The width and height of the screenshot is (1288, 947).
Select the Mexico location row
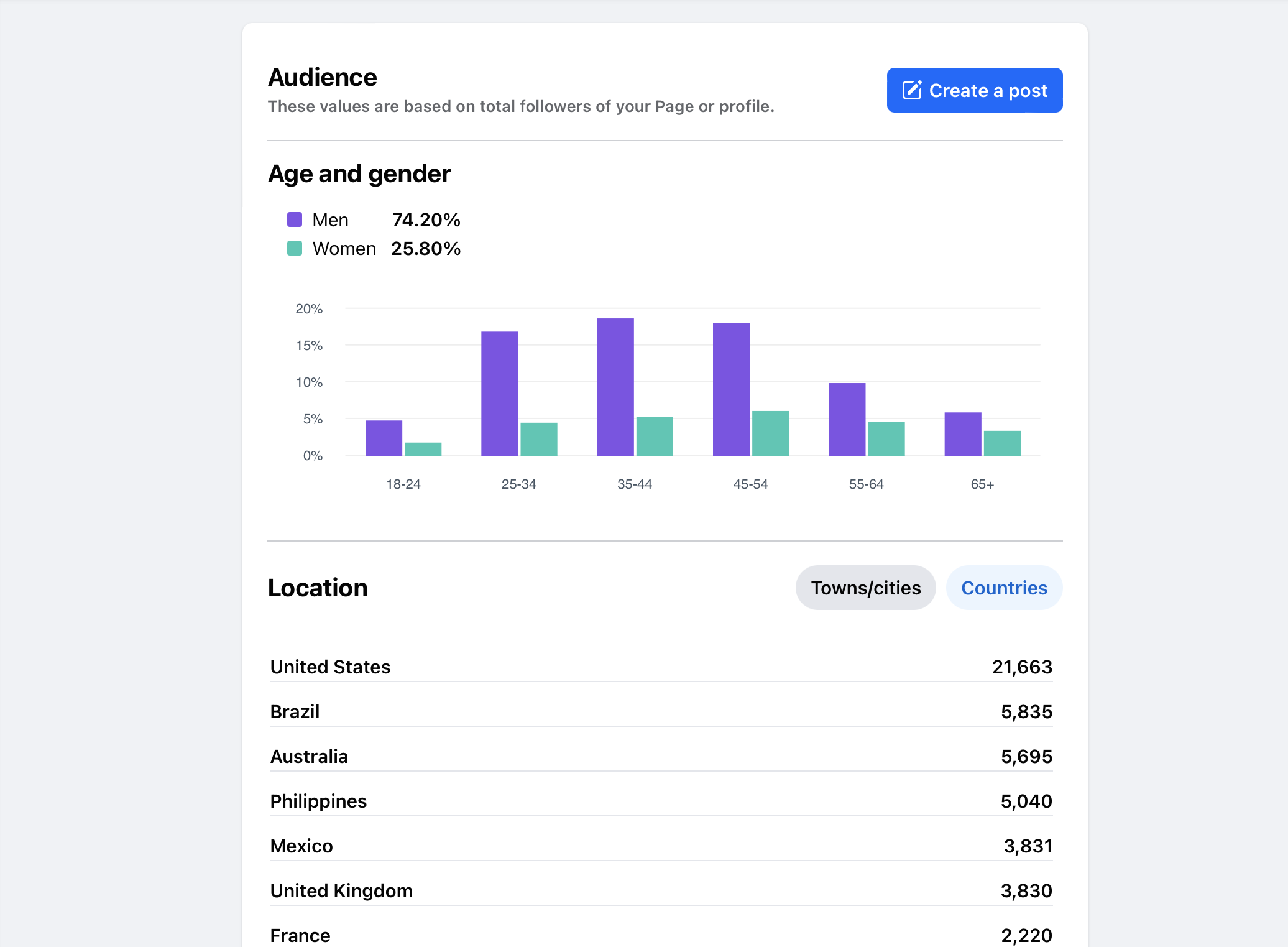(661, 846)
